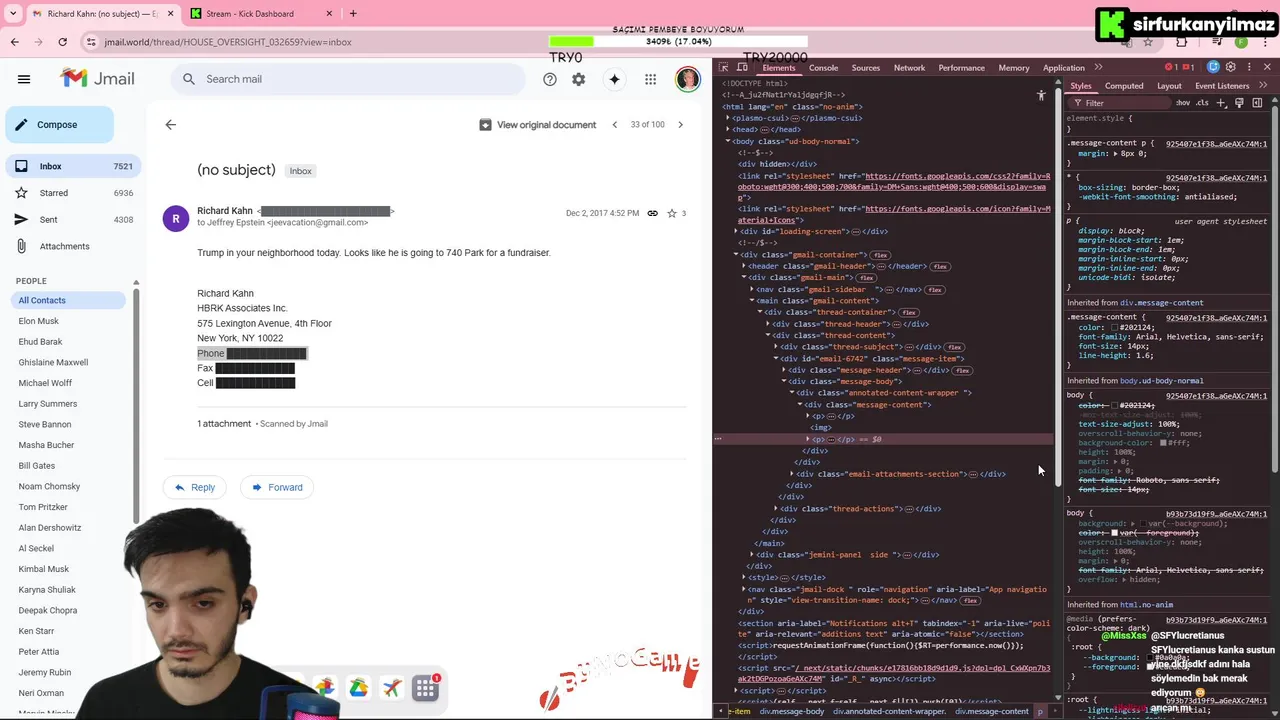Copy link icon beside message date
1280x720 pixels.
click(x=652, y=213)
